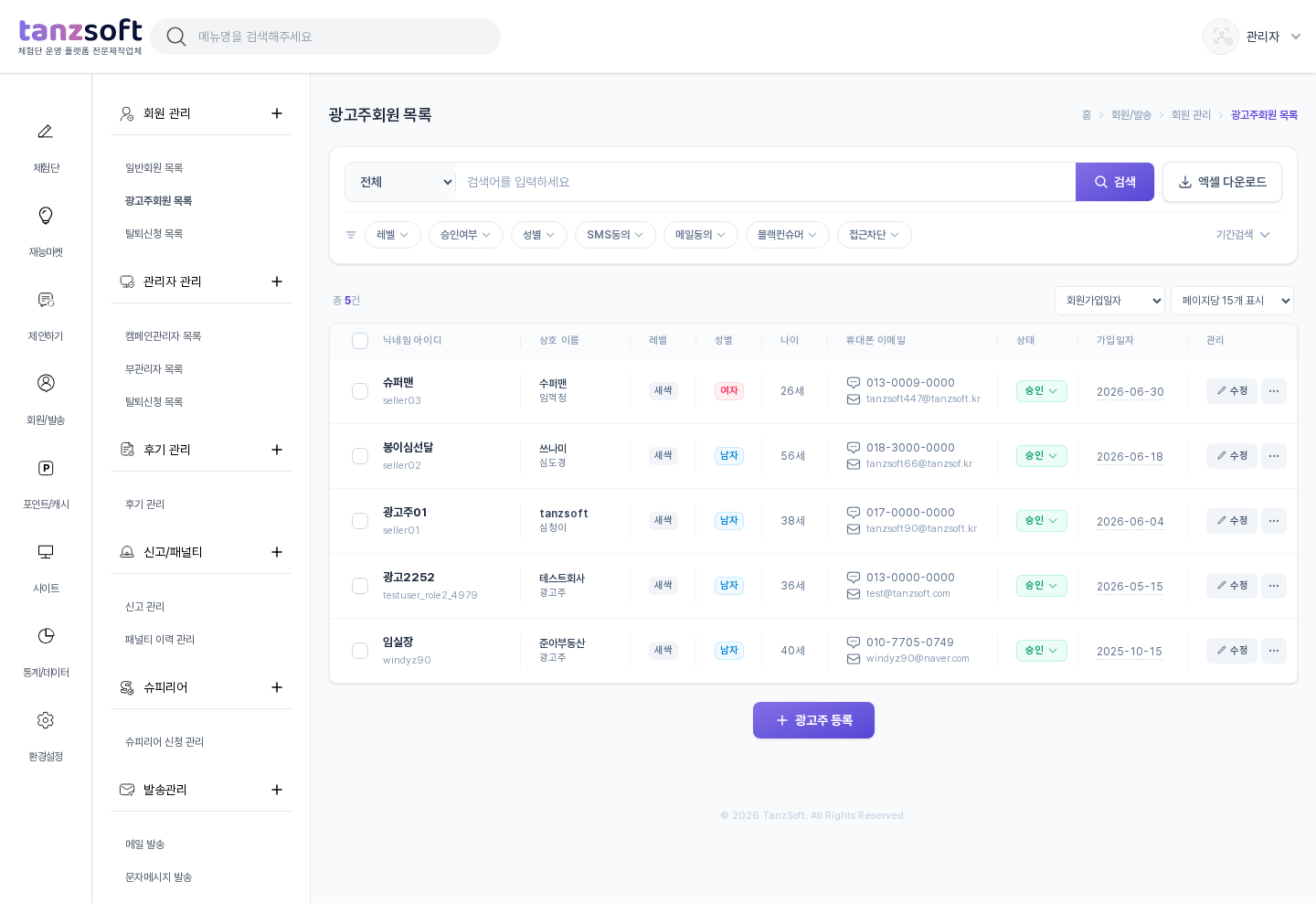Click the admin profile avatar icon

tap(1221, 37)
